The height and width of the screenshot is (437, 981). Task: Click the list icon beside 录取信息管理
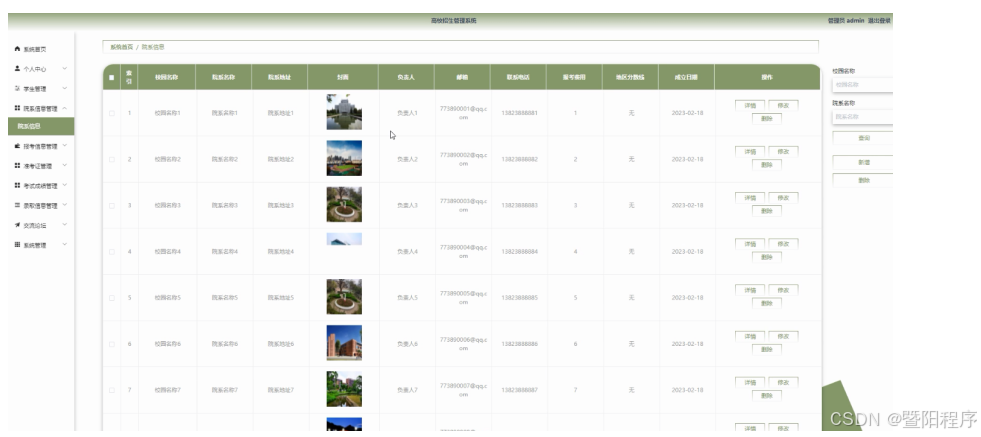click(x=18, y=205)
